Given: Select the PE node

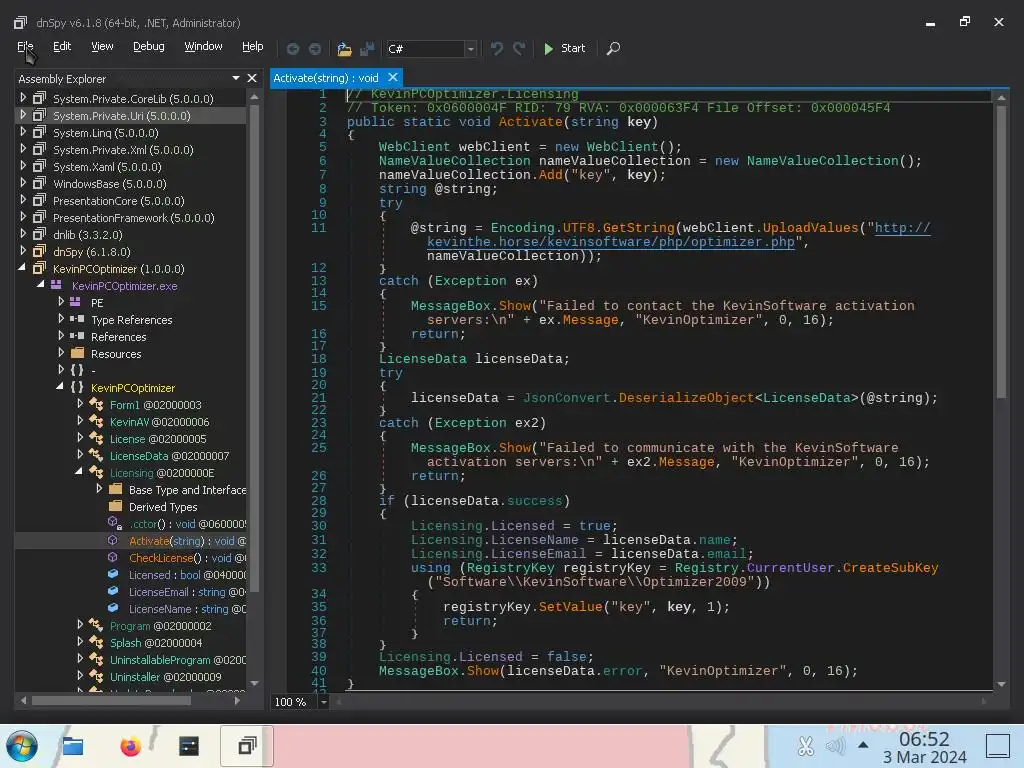Looking at the screenshot, I should 97,303.
